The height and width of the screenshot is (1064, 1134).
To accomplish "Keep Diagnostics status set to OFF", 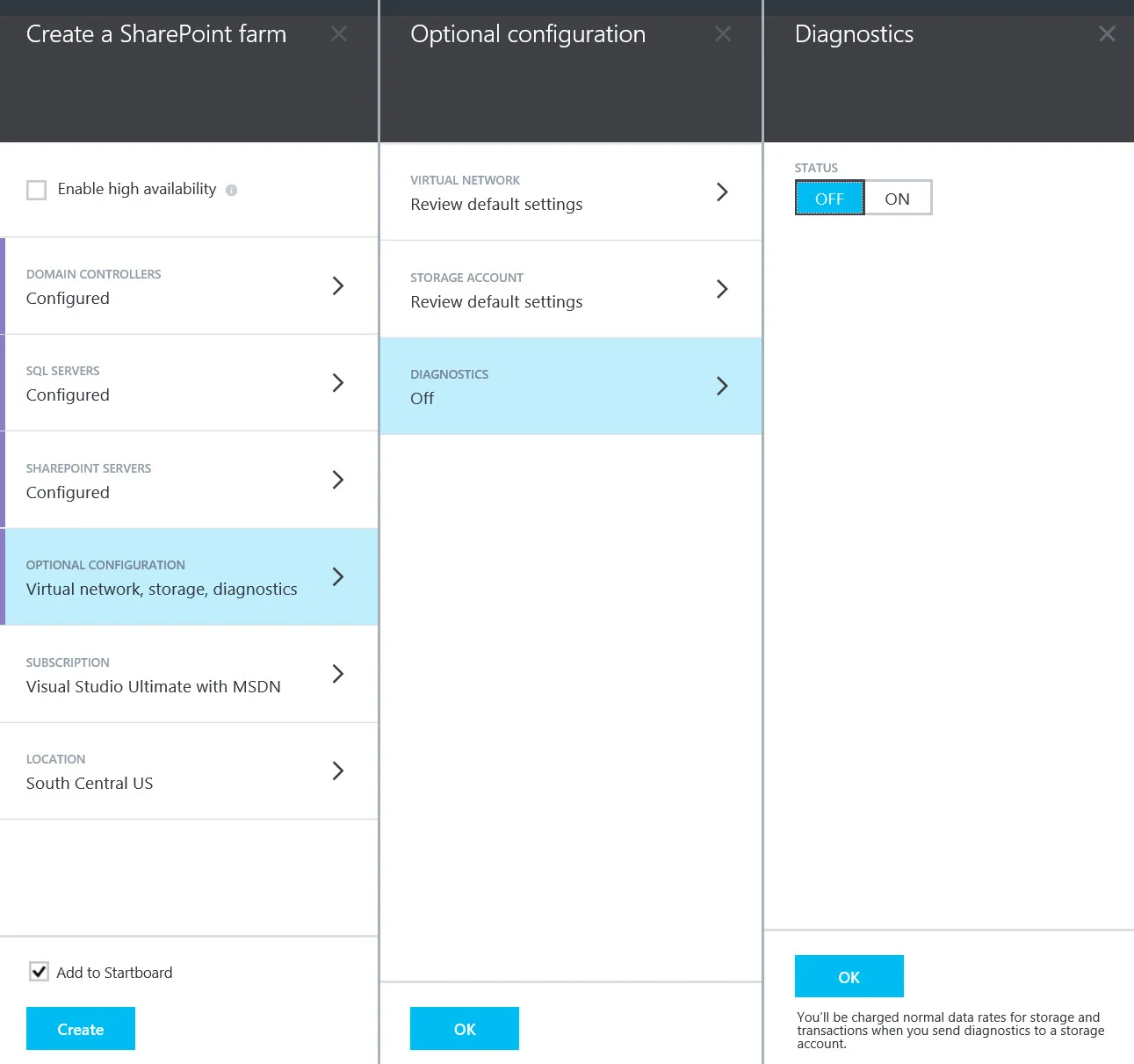I will point(828,198).
